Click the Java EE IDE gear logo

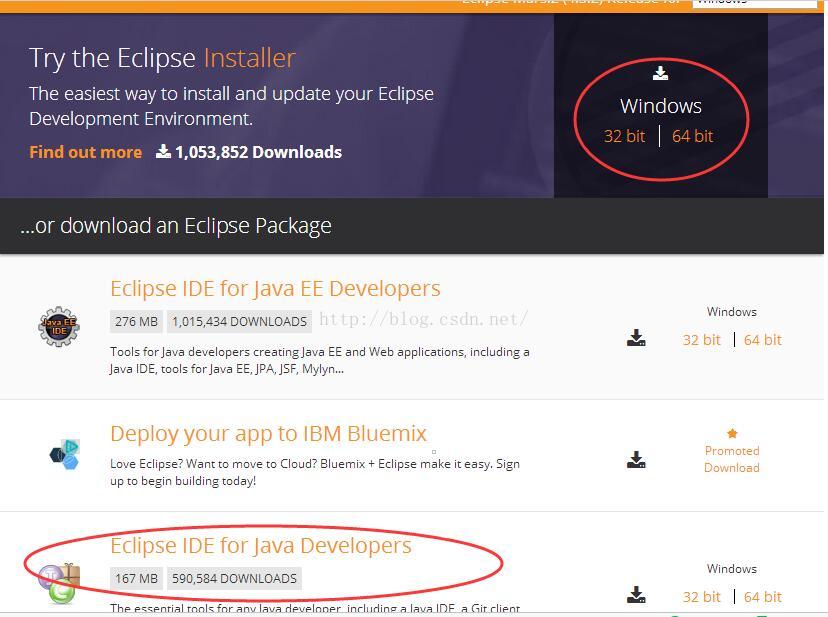59,326
